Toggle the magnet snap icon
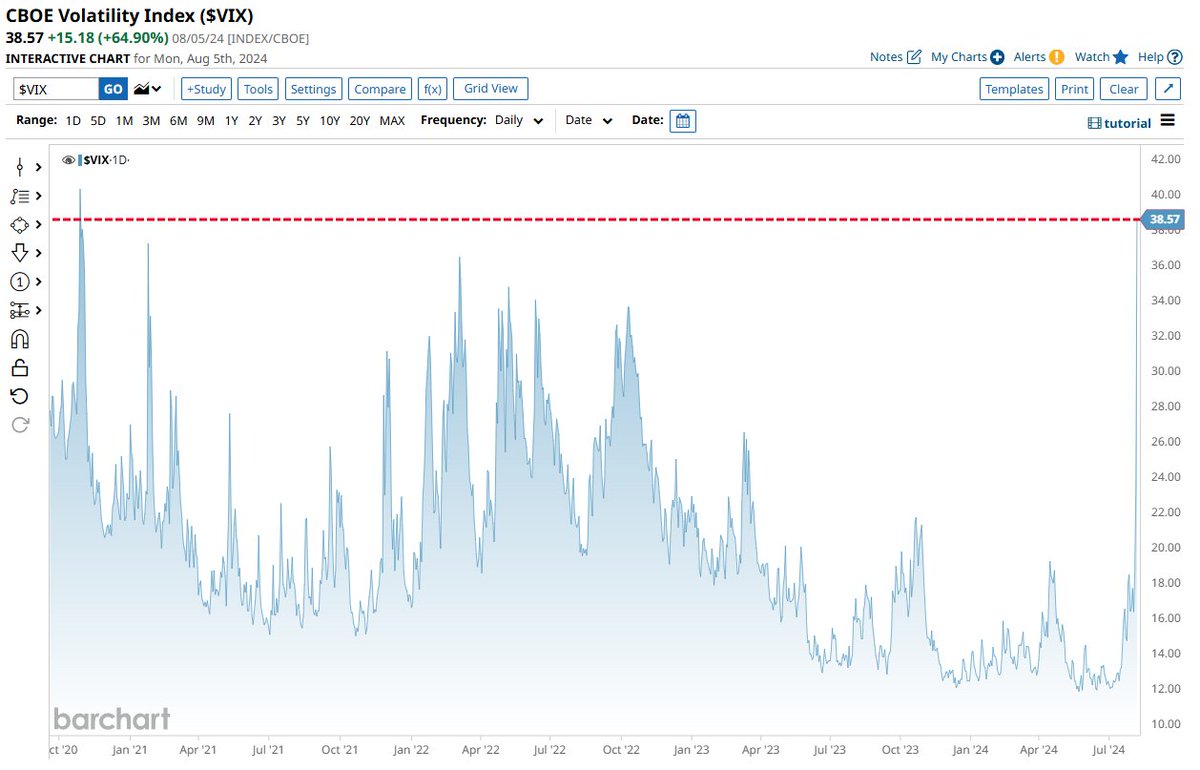The image size is (1200, 770). pyautogui.click(x=20, y=339)
